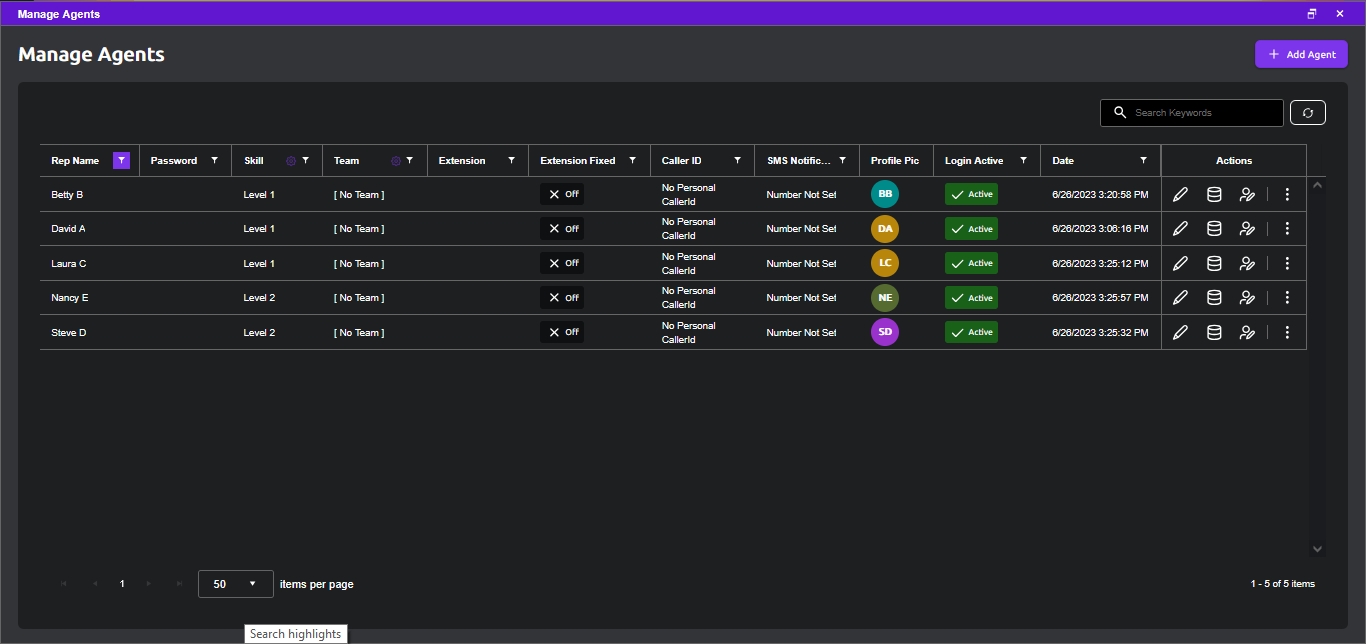
Task: Edit agent Betty B with pencil icon
Action: [1180, 195]
